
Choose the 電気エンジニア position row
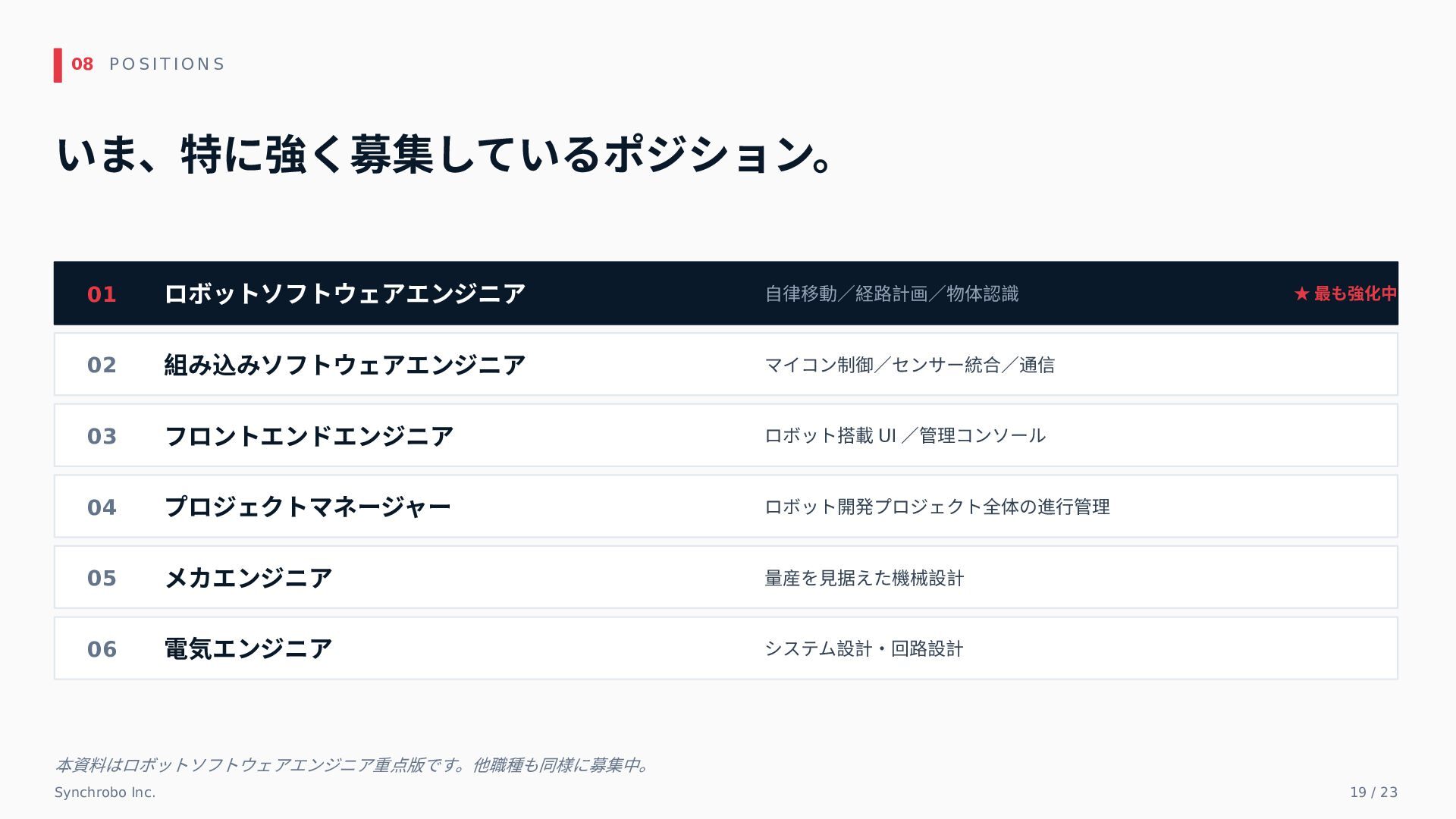[x=726, y=648]
